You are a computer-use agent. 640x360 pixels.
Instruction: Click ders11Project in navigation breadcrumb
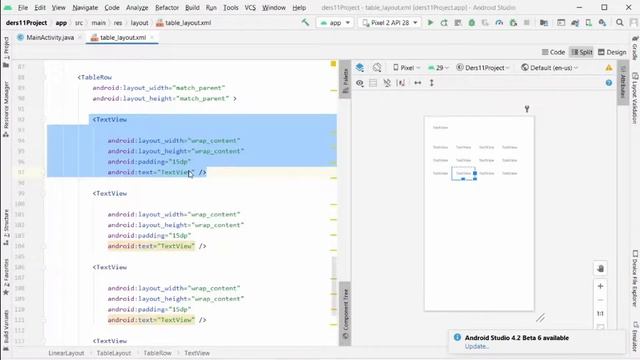[x=26, y=23]
